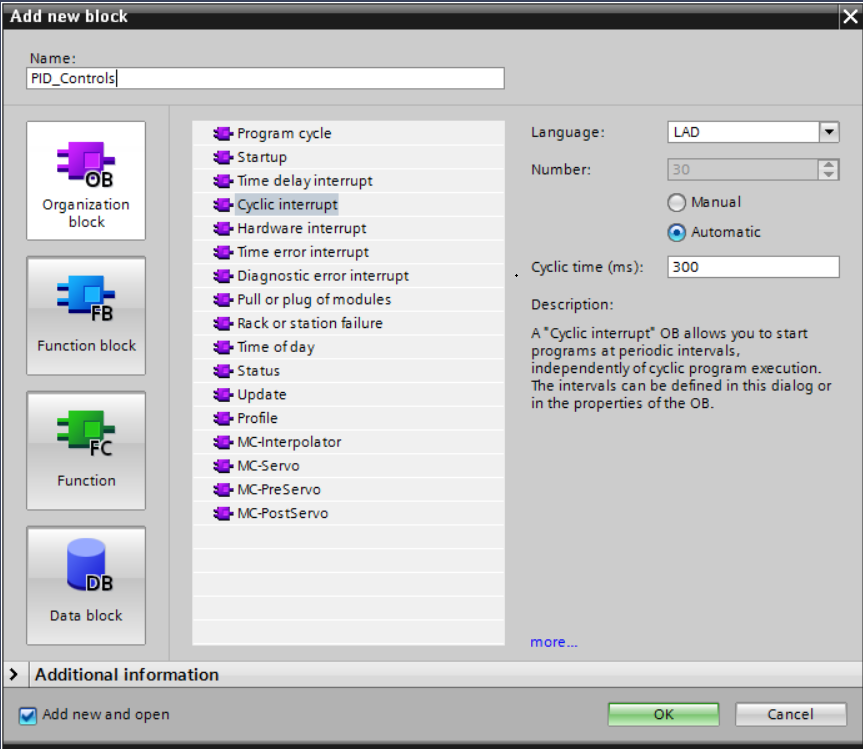863x749 pixels.
Task: Open the Language dropdown
Action: tap(829, 132)
